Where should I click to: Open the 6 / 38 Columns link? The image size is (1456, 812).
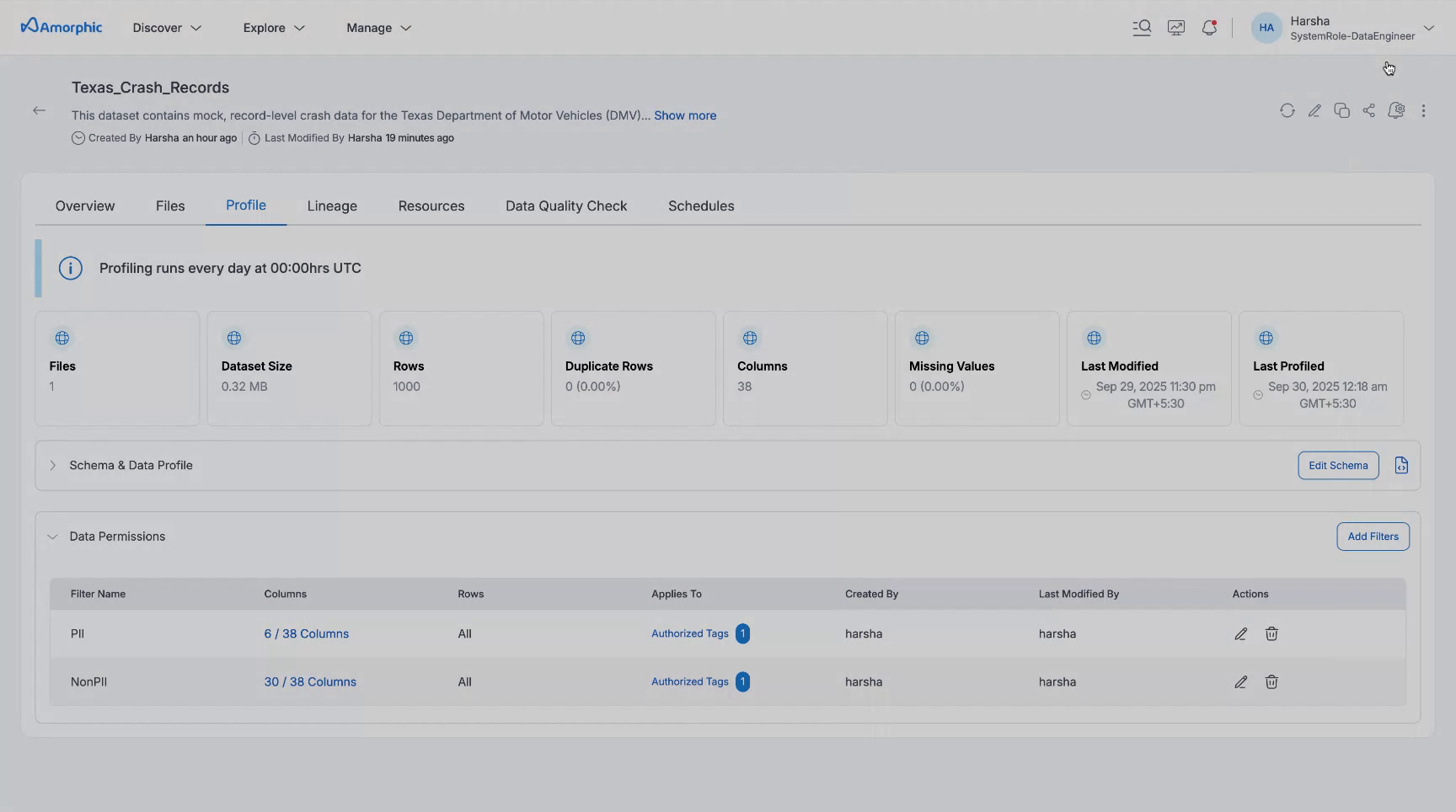(x=306, y=633)
